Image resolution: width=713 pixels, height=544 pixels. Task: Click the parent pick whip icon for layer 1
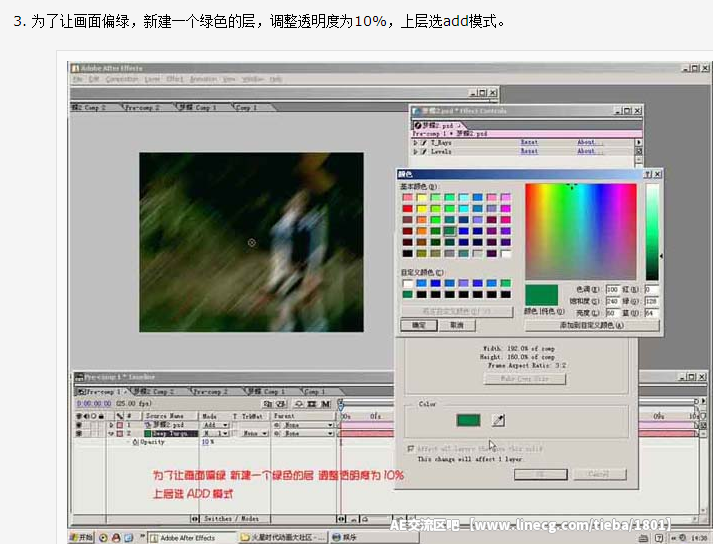(x=277, y=425)
